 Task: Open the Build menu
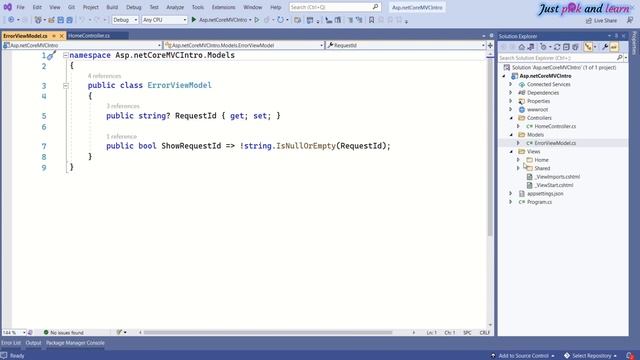coord(112,7)
